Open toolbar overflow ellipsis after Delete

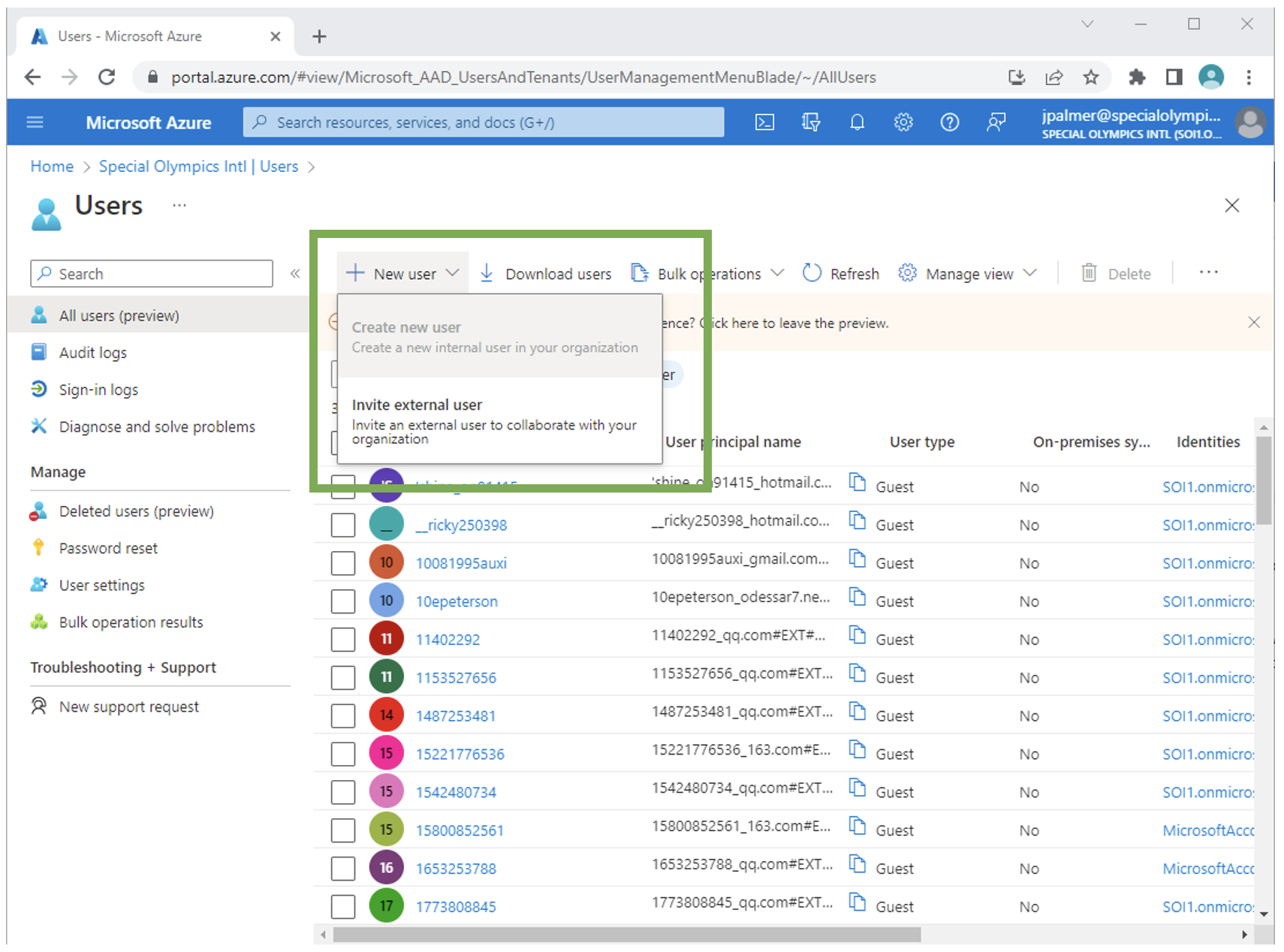point(1209,273)
